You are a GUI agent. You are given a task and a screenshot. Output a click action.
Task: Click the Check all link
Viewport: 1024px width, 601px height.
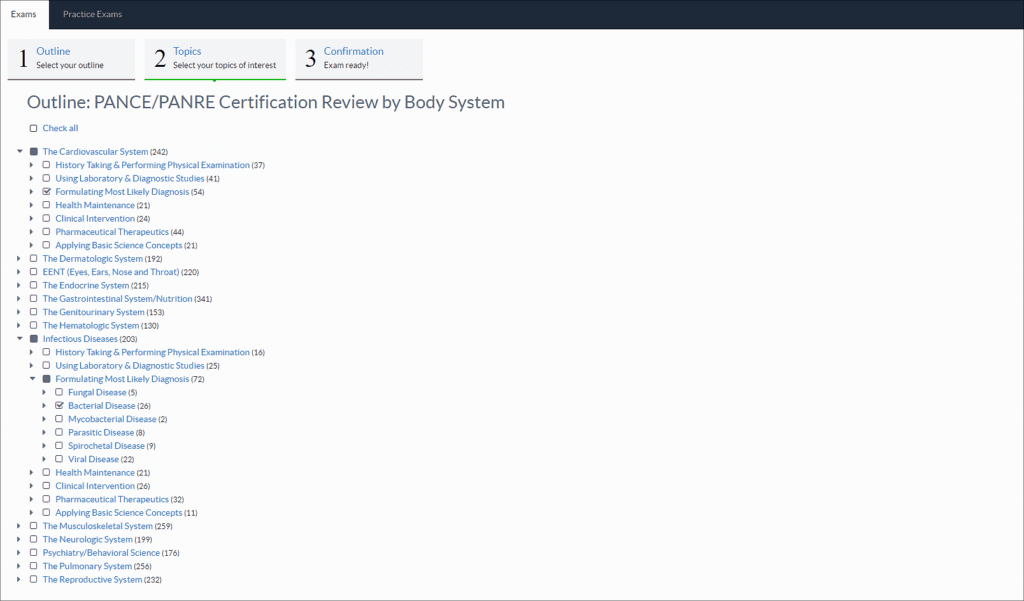pyautogui.click(x=60, y=128)
